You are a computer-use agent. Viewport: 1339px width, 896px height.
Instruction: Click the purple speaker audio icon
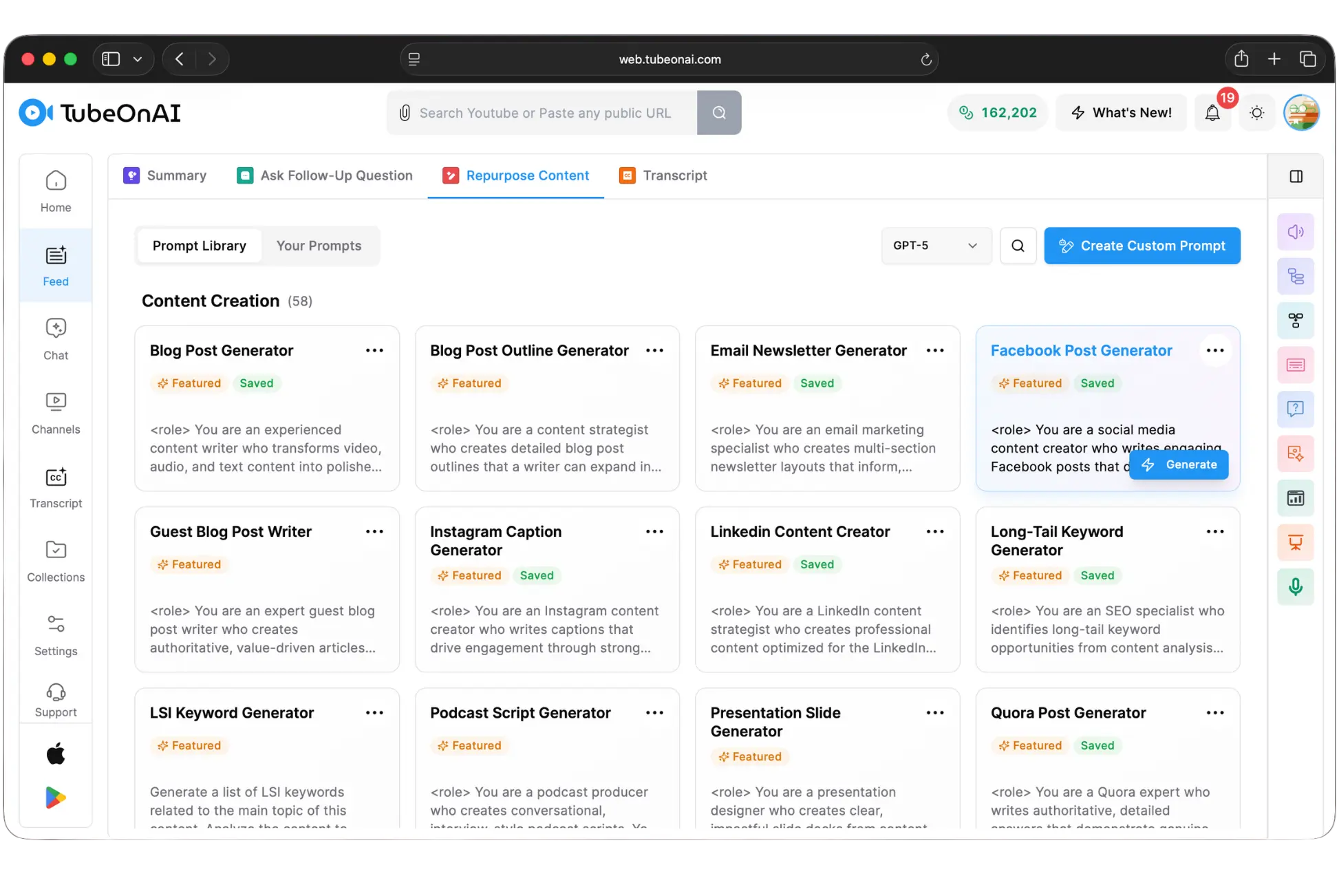[x=1296, y=232]
